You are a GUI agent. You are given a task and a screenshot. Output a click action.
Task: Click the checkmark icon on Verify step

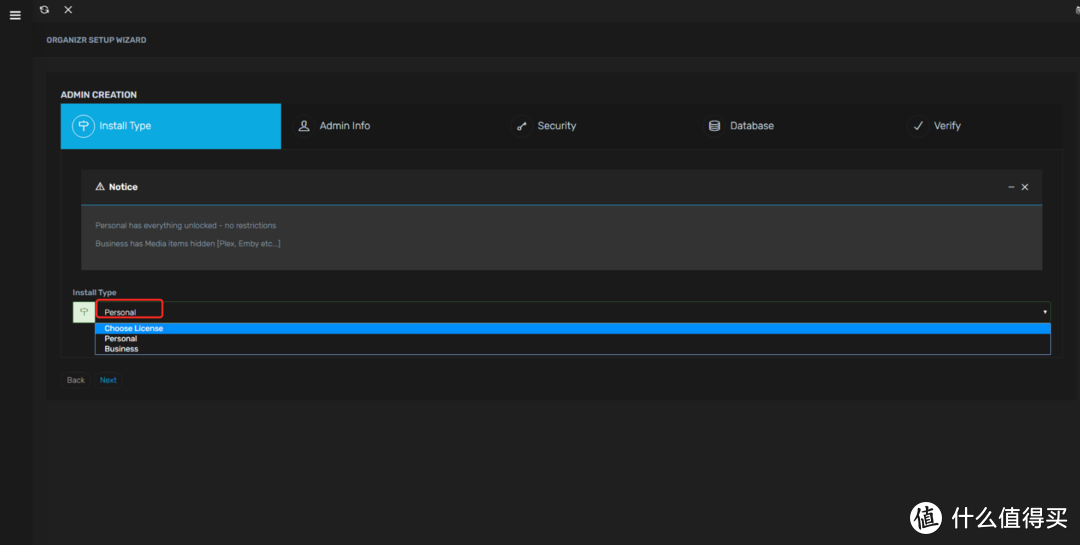(918, 126)
